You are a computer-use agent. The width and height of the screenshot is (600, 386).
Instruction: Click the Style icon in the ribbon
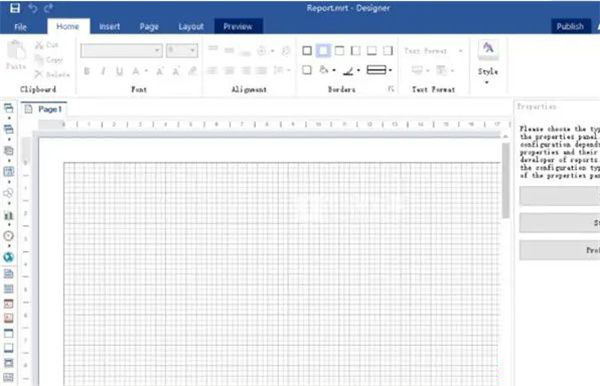(488, 50)
